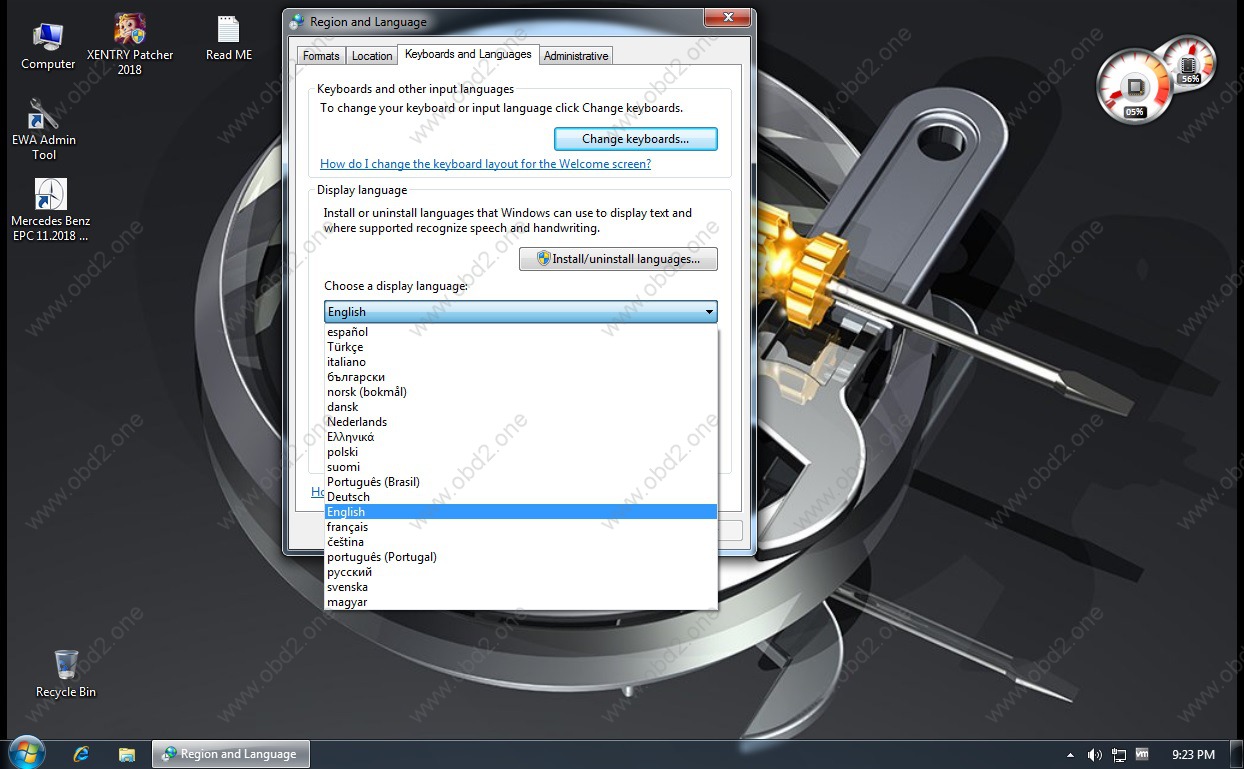
Task: Open the Administrative tab
Action: coord(575,56)
